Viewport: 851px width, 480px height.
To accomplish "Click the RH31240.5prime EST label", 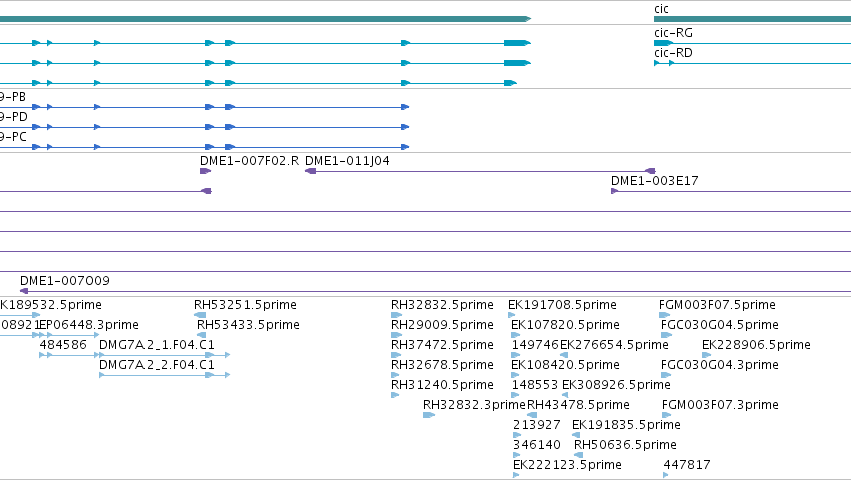I will coord(442,385).
